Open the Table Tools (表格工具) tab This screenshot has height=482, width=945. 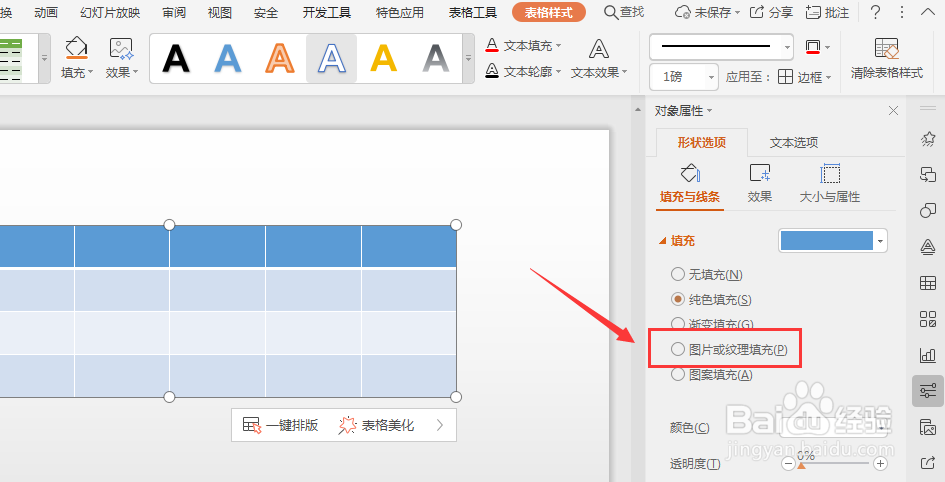[x=472, y=12]
